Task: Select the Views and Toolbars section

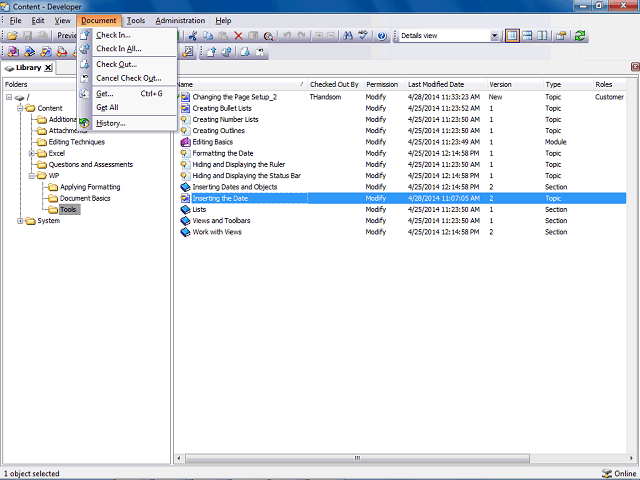Action: (402, 221)
